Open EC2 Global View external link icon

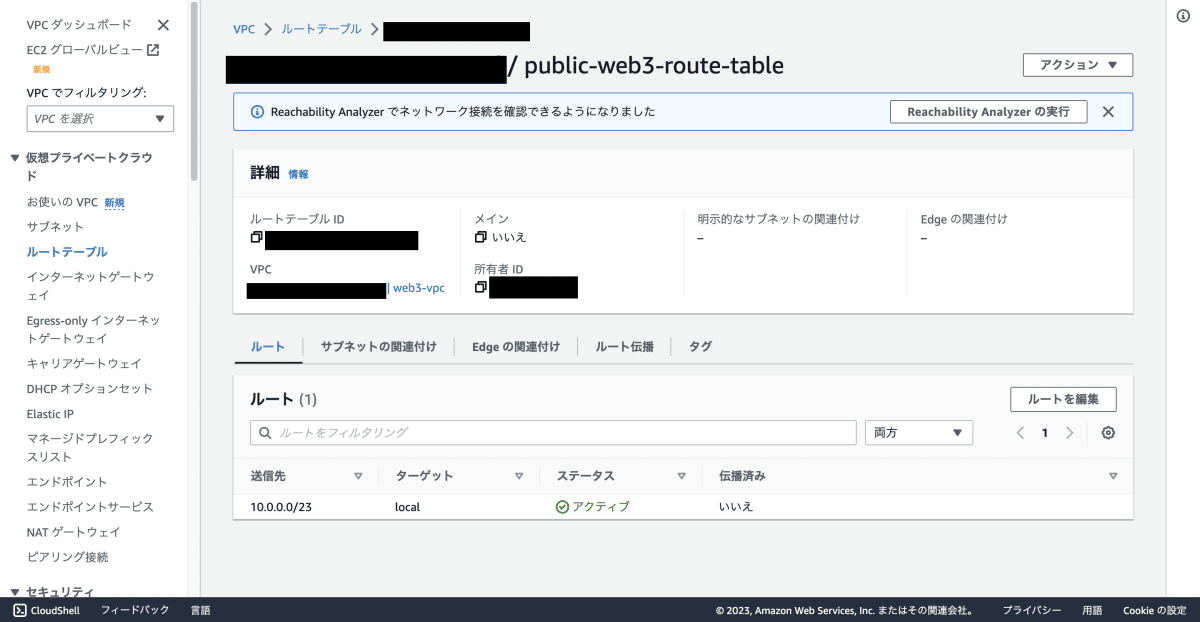point(153,49)
